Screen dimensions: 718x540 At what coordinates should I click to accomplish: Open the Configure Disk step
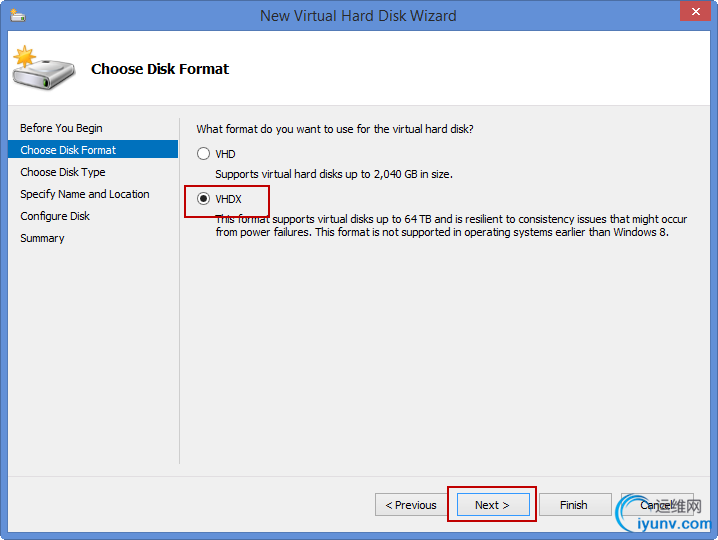[x=55, y=216]
